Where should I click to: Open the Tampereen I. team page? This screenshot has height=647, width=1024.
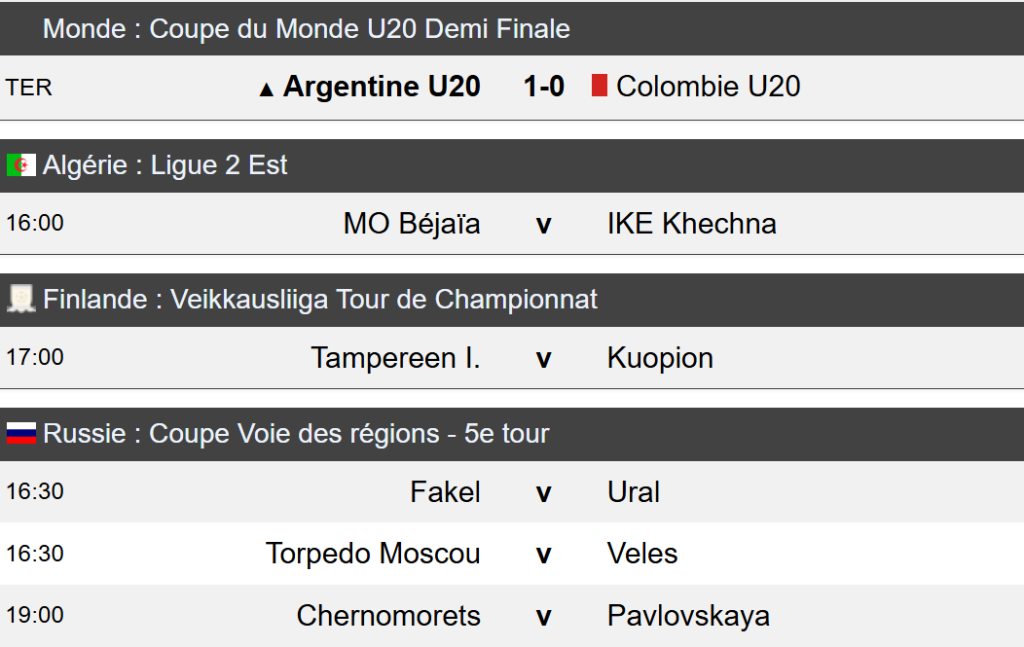pos(395,357)
